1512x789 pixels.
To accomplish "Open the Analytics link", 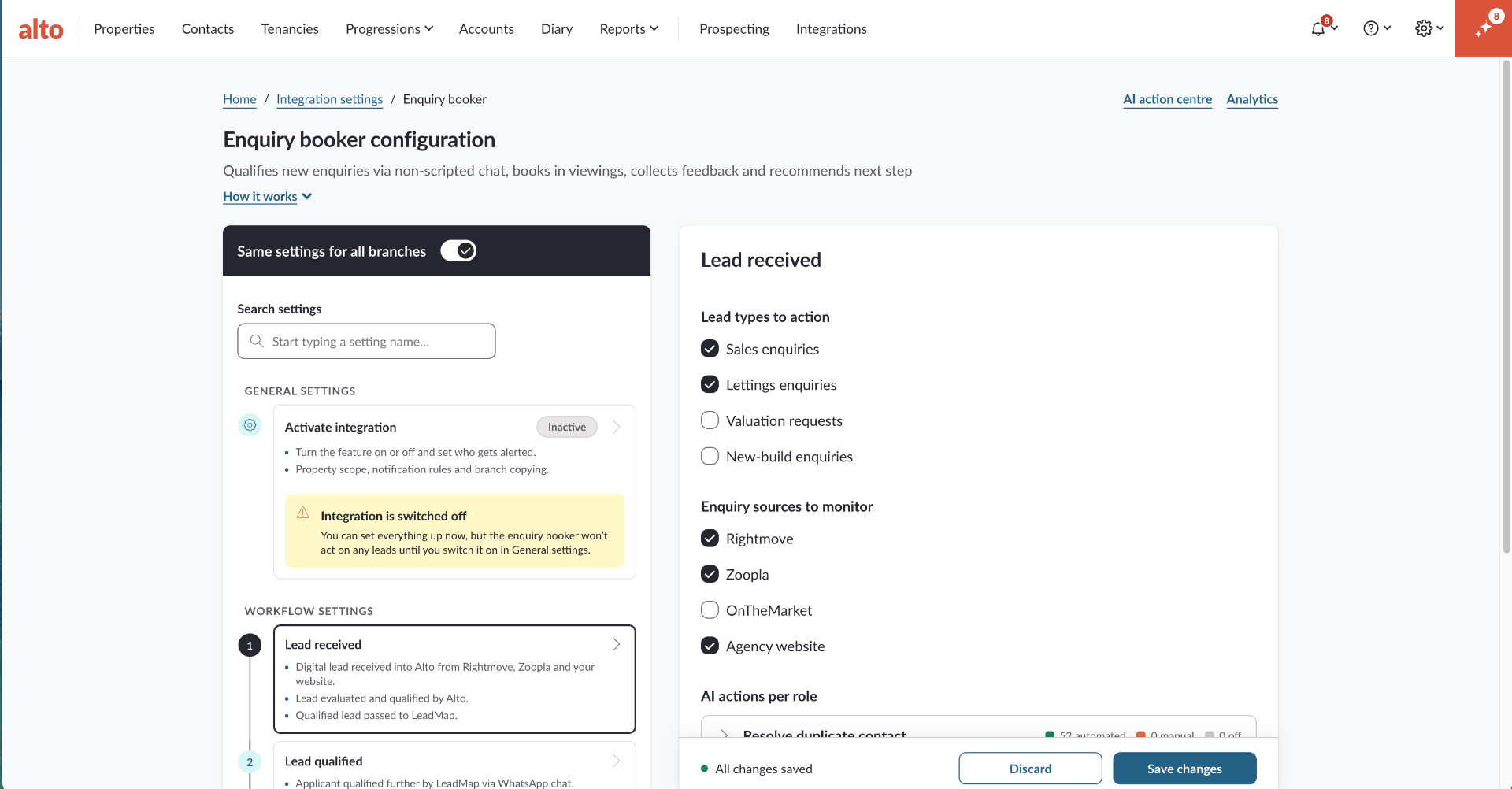I will tap(1252, 99).
